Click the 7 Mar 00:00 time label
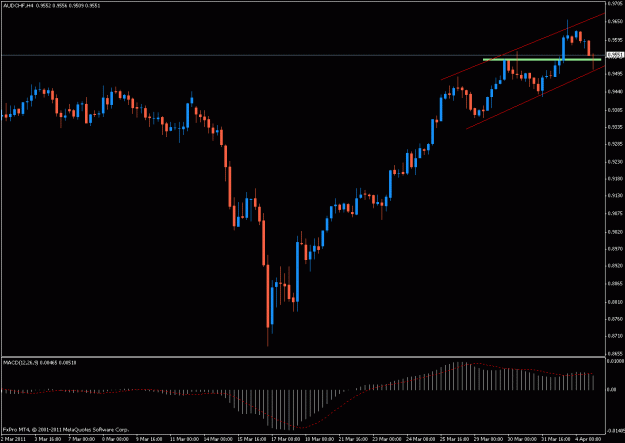 81,439
